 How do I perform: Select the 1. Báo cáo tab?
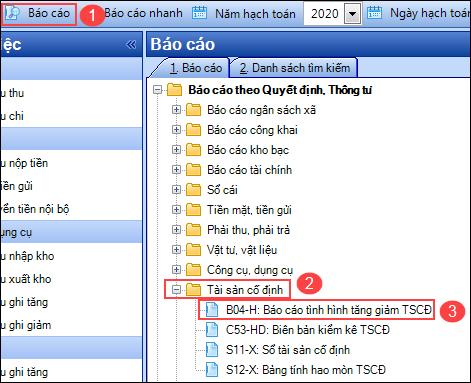click(196, 68)
